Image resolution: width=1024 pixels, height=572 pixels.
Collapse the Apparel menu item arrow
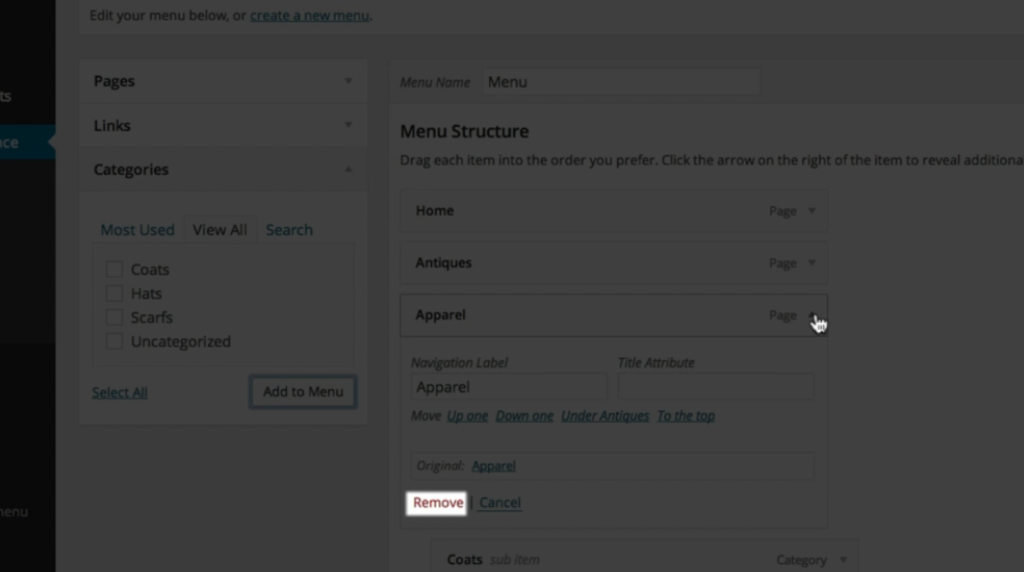click(x=812, y=315)
